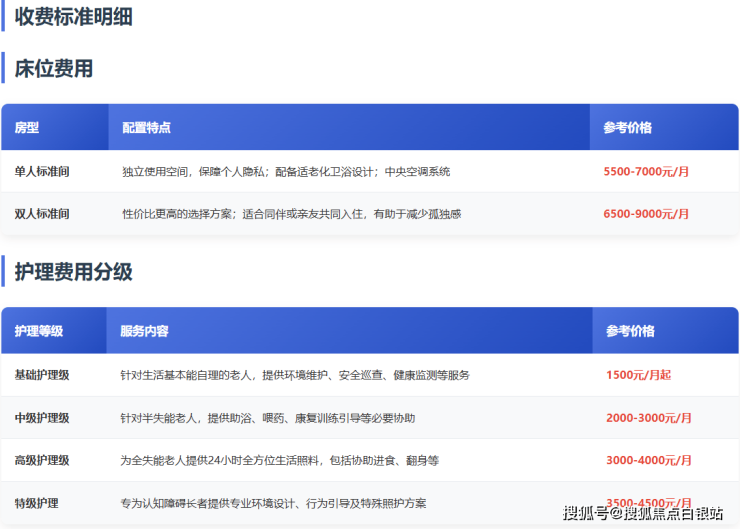
Task: Click 参考价格 header in bed fee table
Action: click(x=628, y=128)
